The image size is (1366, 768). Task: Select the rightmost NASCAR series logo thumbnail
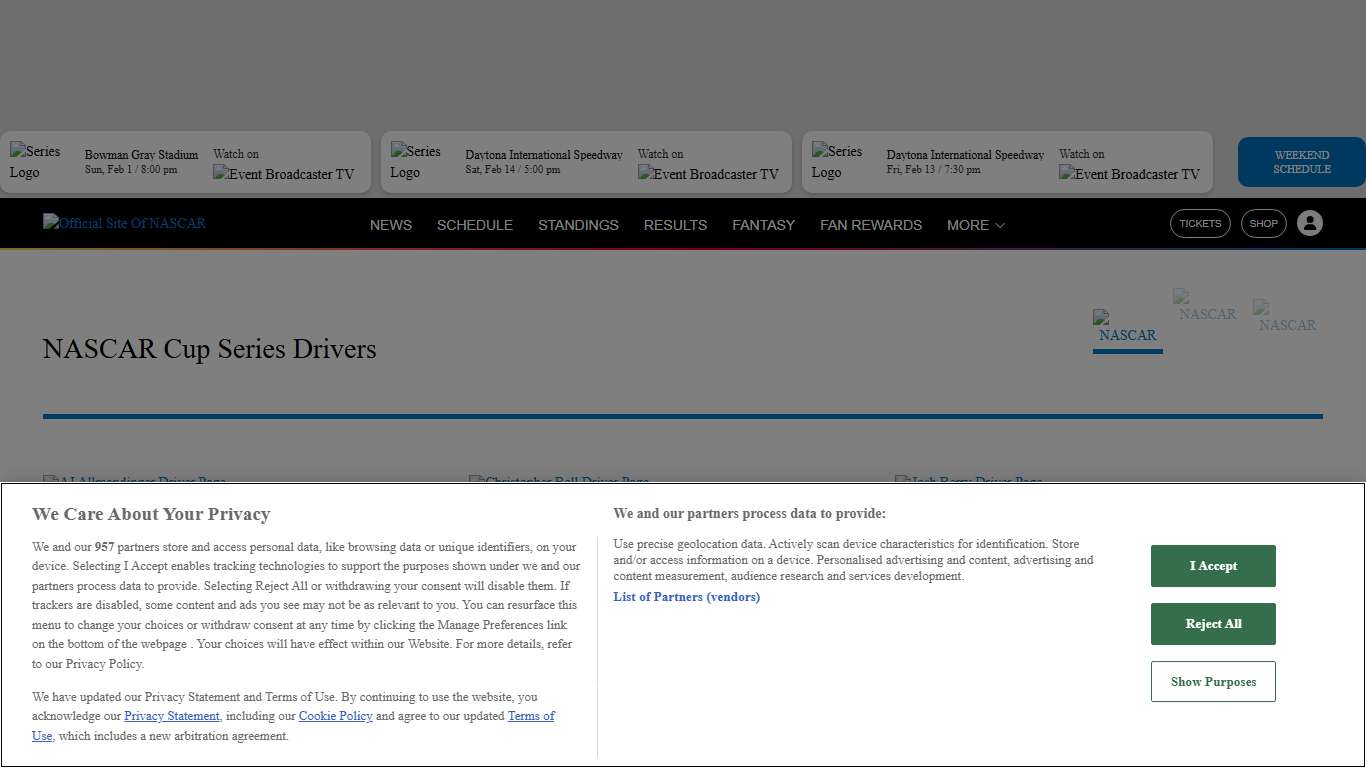(1285, 317)
